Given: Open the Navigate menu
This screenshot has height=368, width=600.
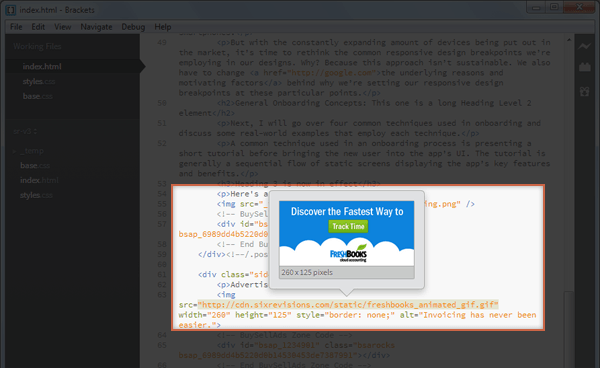Looking at the screenshot, I should coord(96,27).
